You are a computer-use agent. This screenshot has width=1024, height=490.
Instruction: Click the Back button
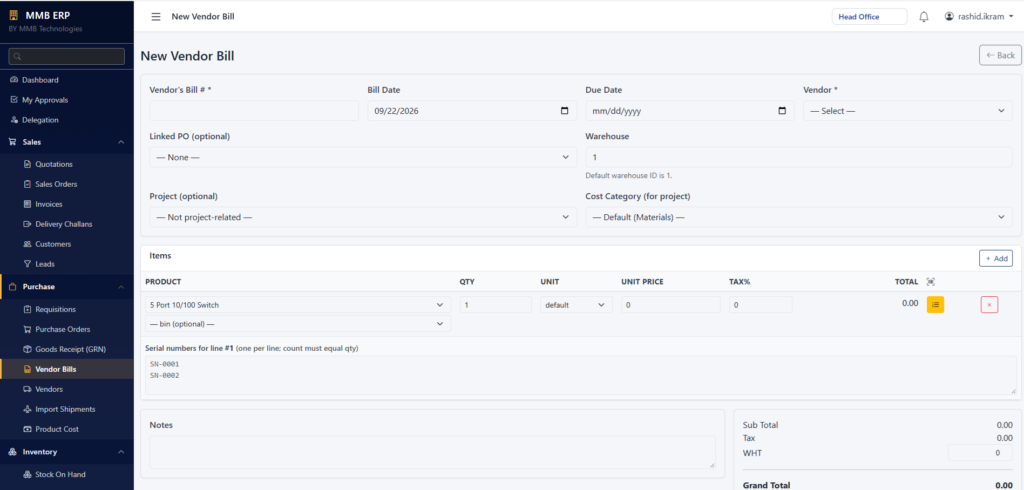[1000, 56]
